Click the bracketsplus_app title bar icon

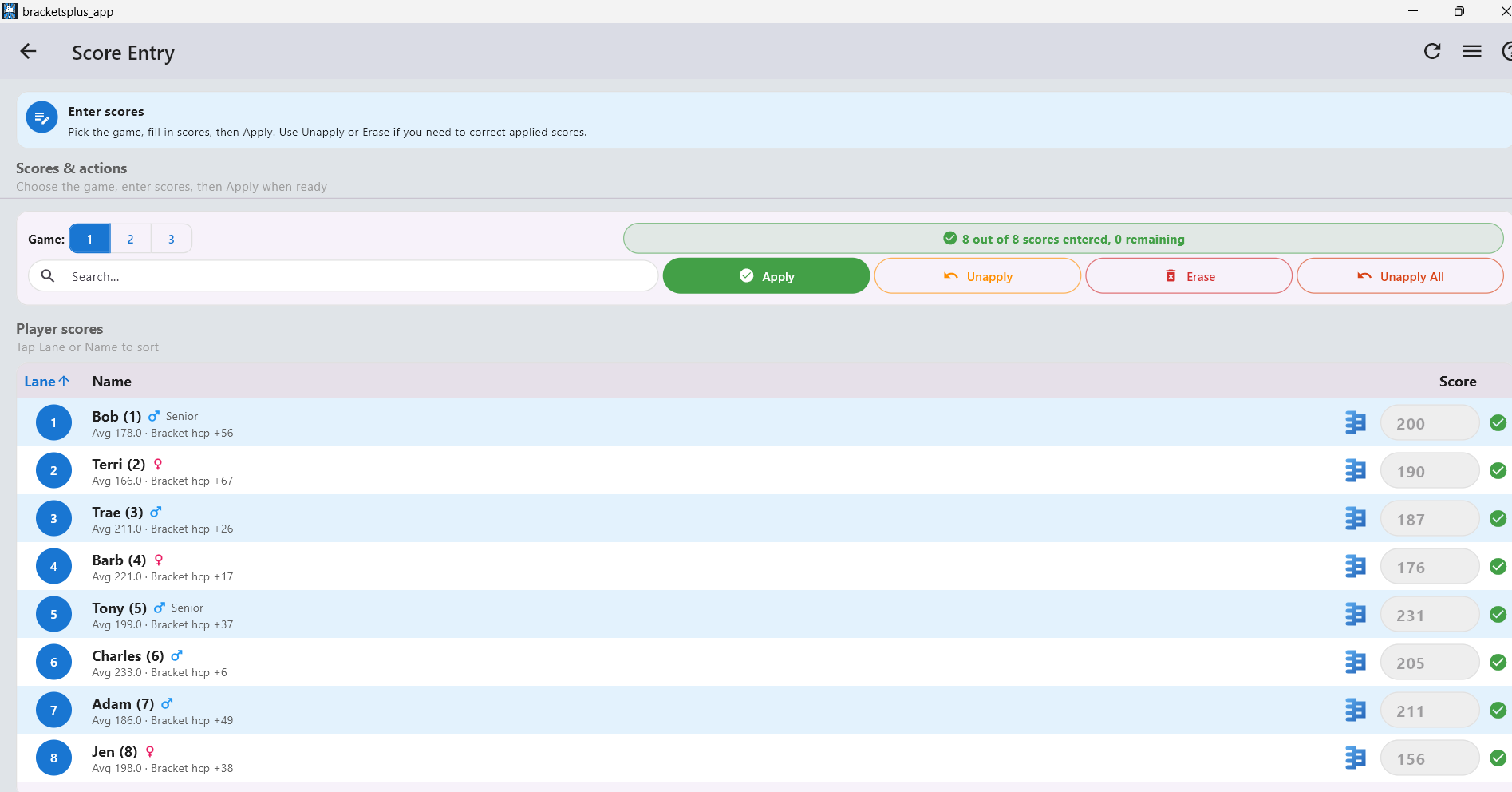[x=10, y=11]
